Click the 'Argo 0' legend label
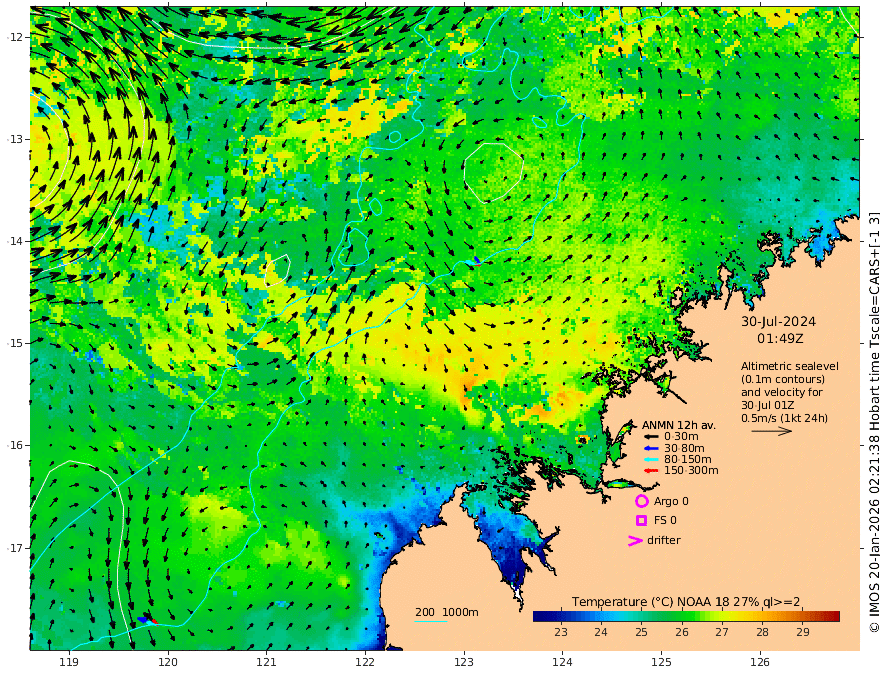Image resolution: width=880 pixels, height=680 pixels. 671,502
